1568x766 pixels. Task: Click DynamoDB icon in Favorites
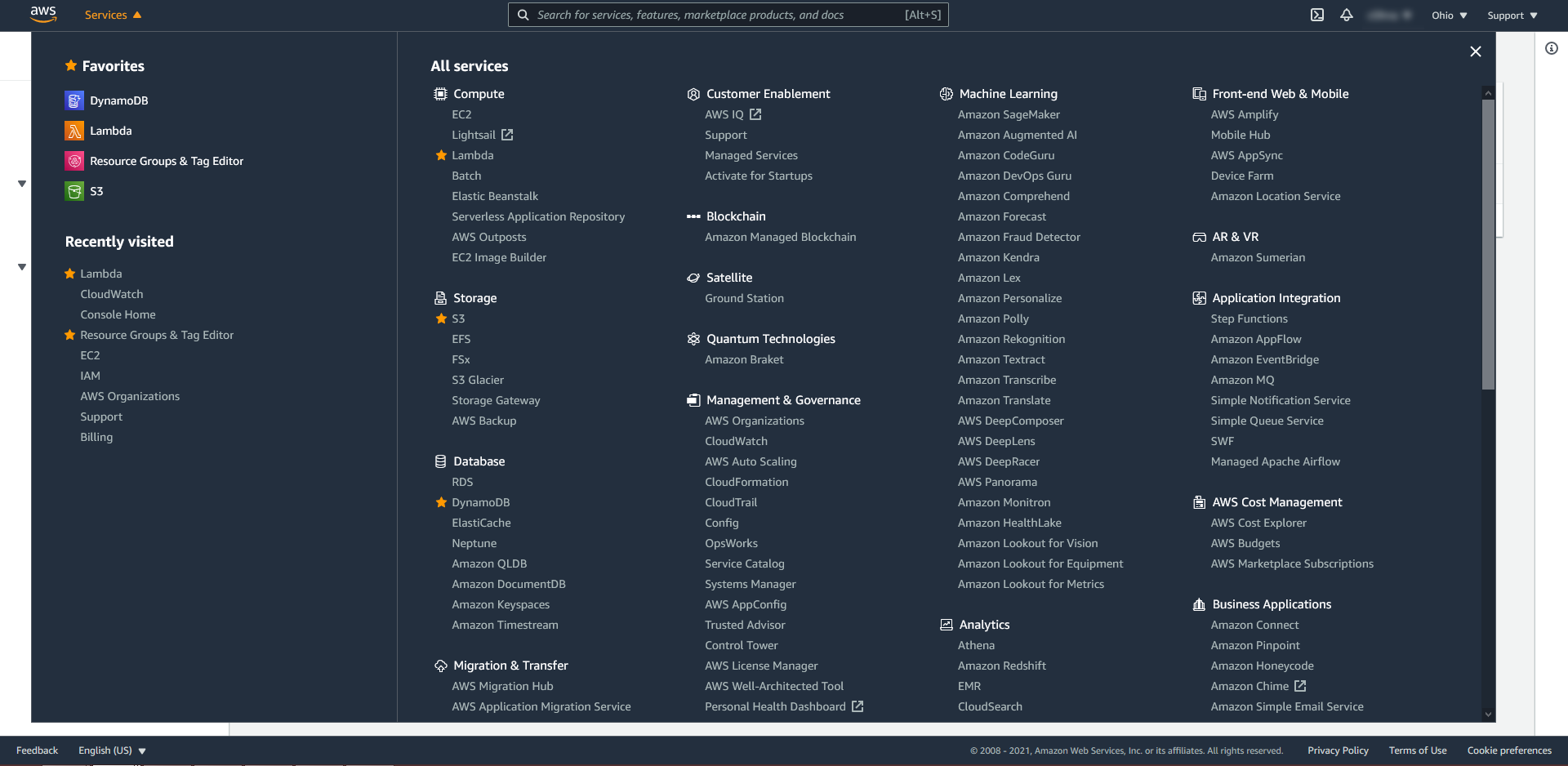coord(74,100)
